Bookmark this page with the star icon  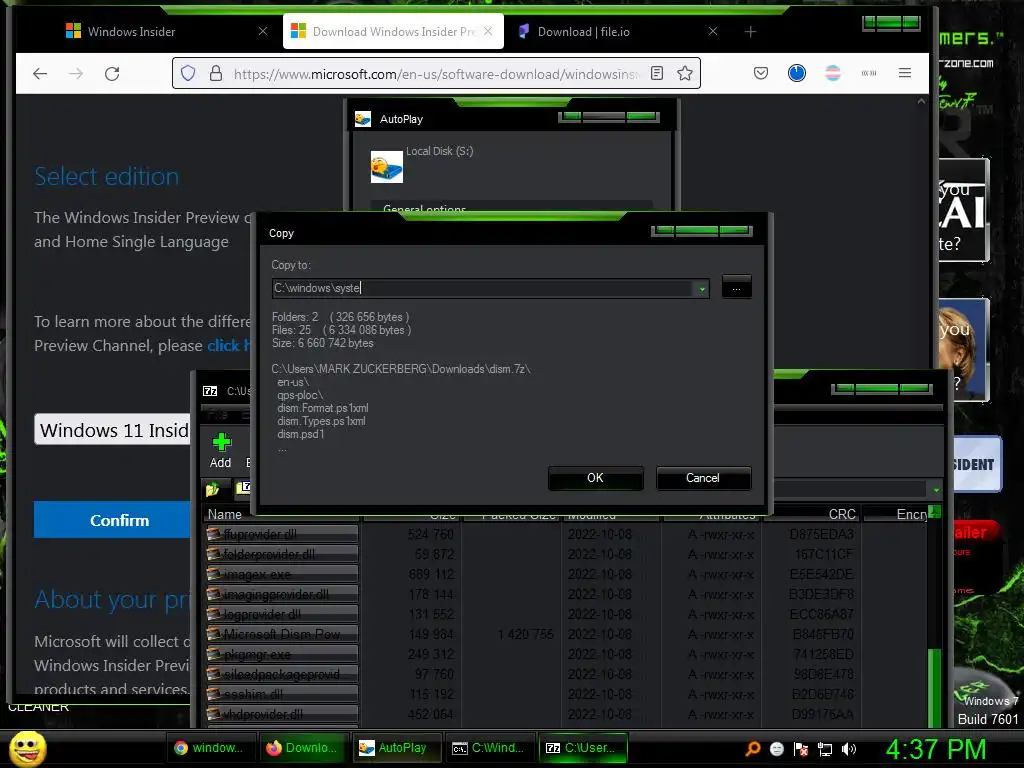[x=685, y=73]
